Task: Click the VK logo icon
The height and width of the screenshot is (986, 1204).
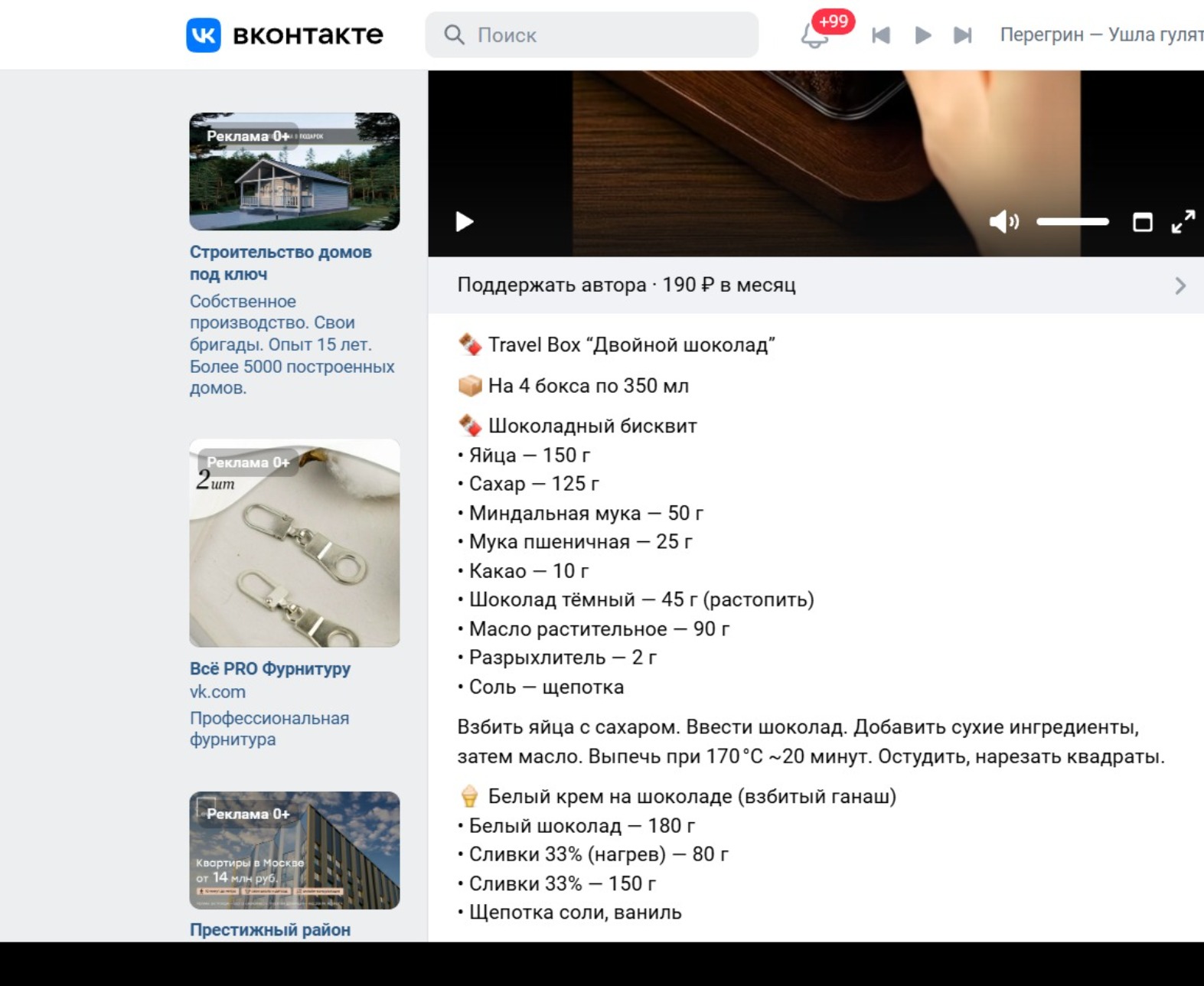Action: (x=204, y=35)
